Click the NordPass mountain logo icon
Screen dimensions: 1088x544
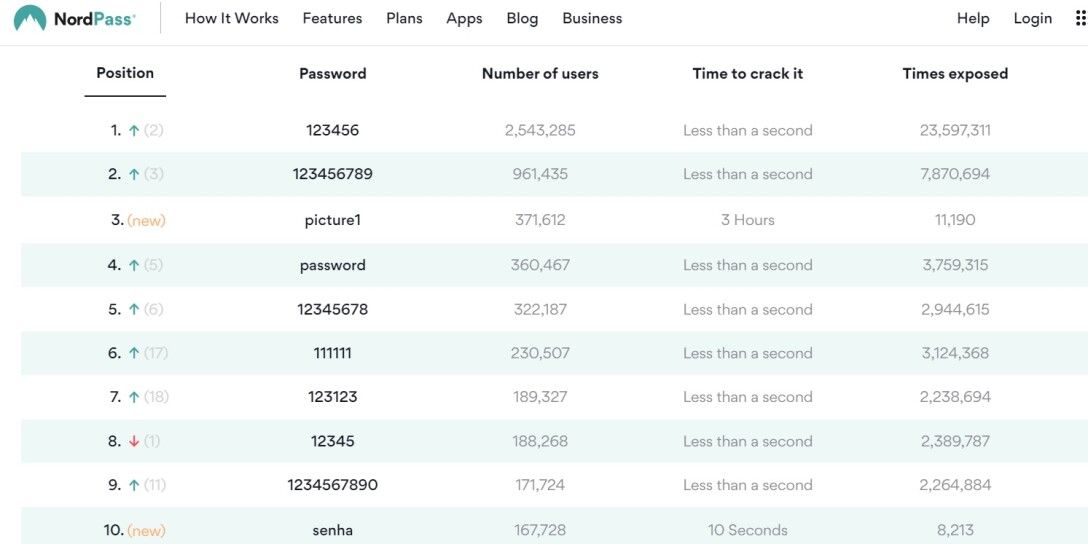tap(30, 18)
